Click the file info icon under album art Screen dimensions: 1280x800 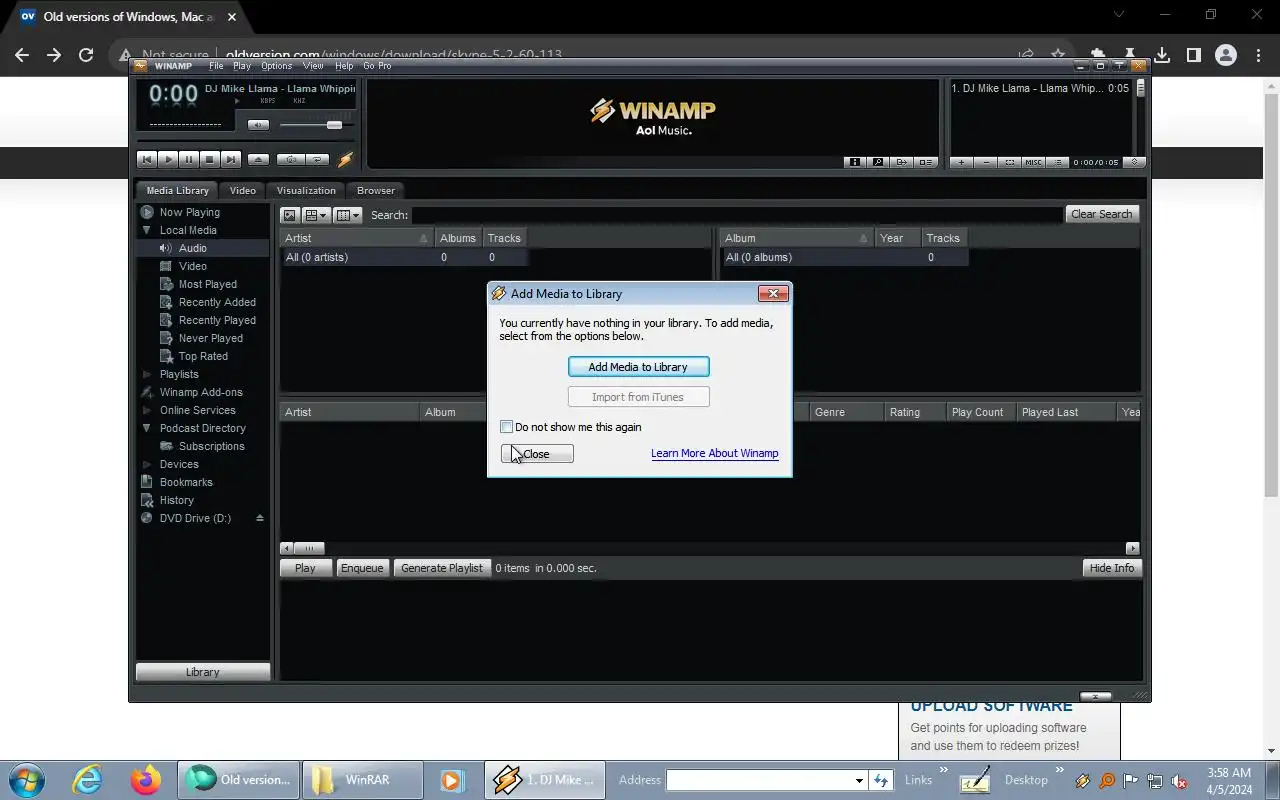(x=854, y=162)
